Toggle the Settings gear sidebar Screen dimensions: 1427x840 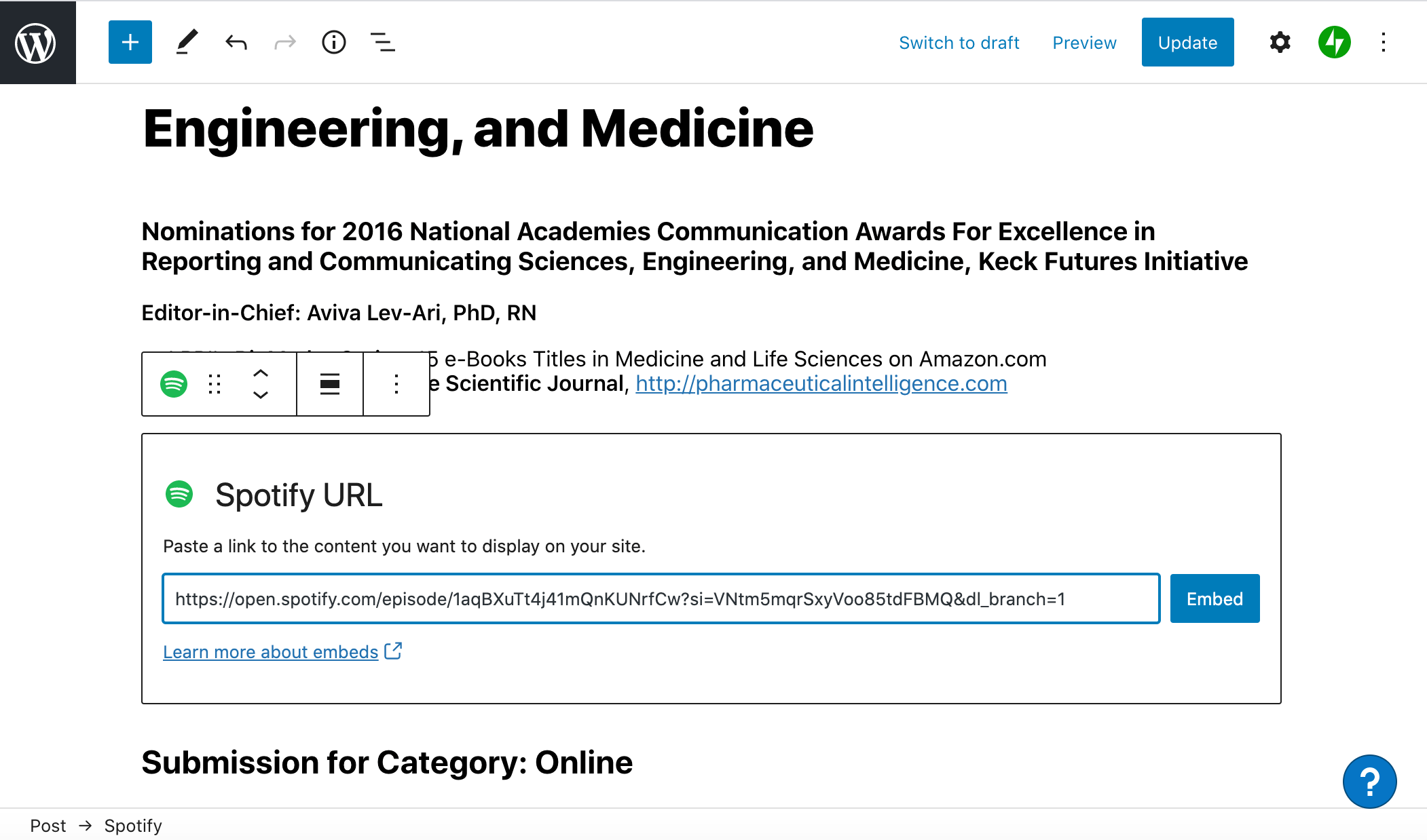(x=1280, y=43)
